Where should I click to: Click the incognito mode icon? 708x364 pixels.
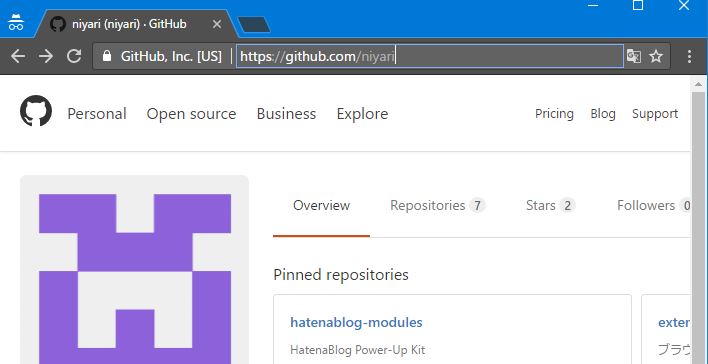pos(16,22)
